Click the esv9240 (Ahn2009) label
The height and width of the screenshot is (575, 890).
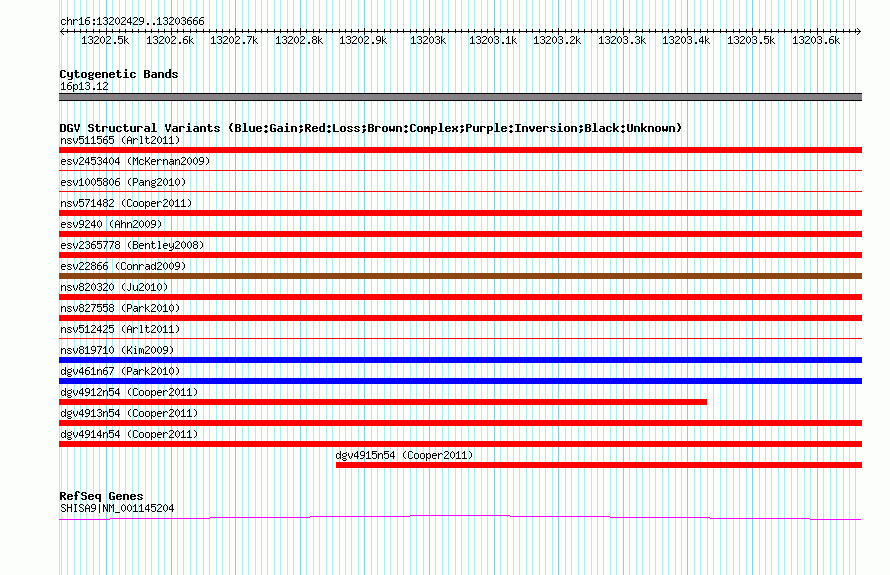coord(111,224)
